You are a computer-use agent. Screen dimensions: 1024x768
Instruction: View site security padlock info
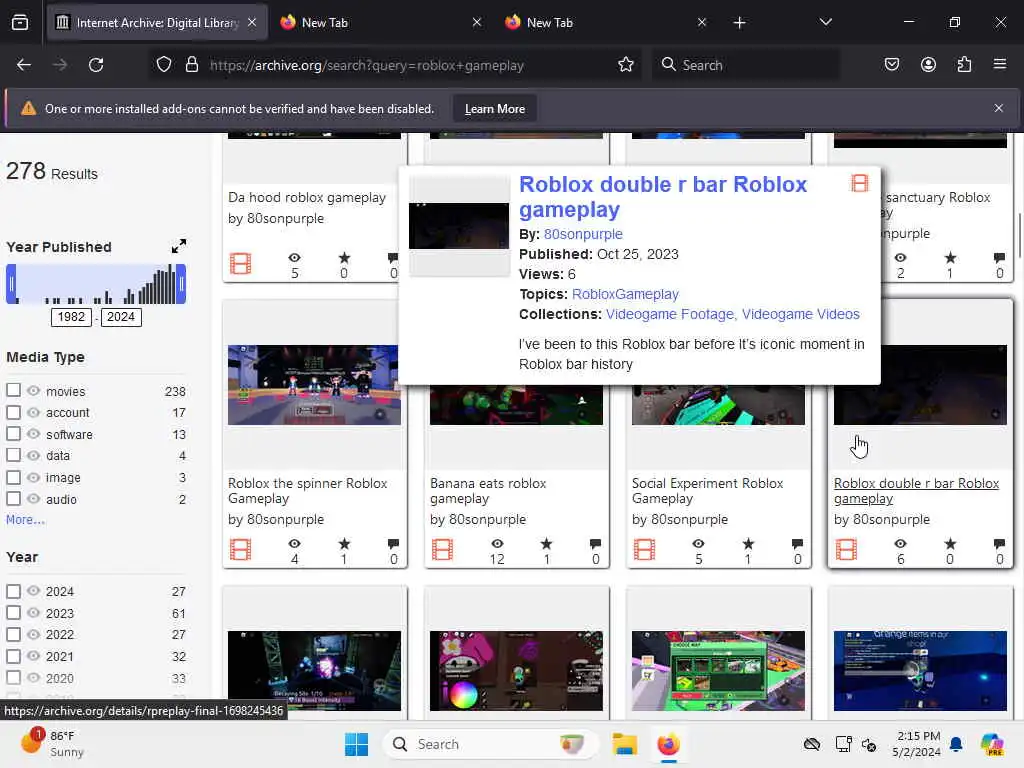(x=191, y=65)
